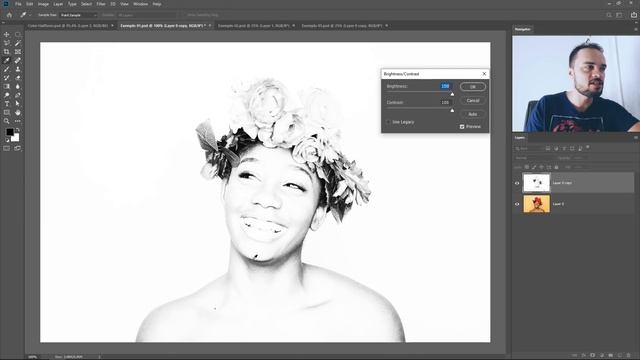Swap foreground and background colors arrow
This screenshot has height=360, width=640.
point(17,130)
